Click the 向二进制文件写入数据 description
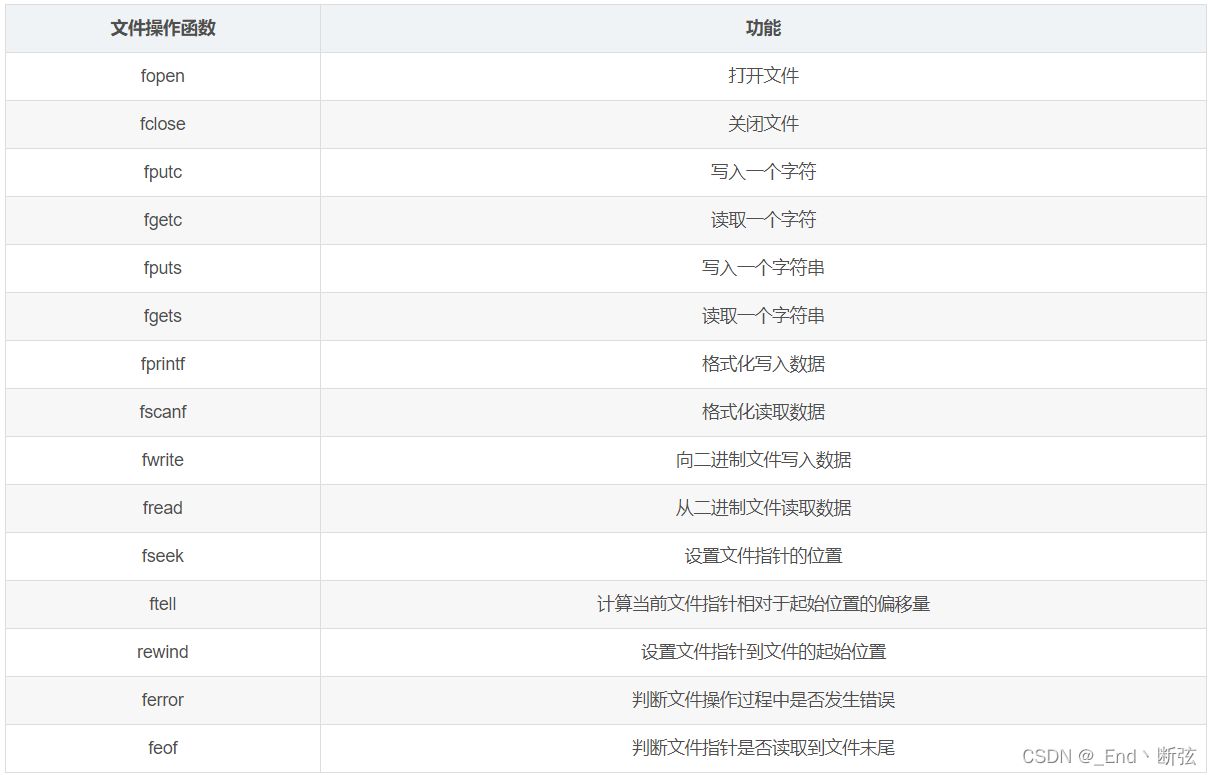The height and width of the screenshot is (775, 1212). [x=763, y=460]
